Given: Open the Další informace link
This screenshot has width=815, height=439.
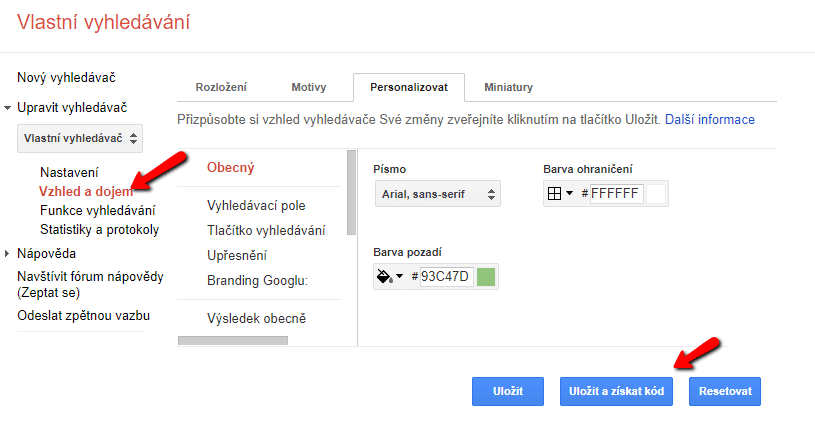Looking at the screenshot, I should 709,119.
